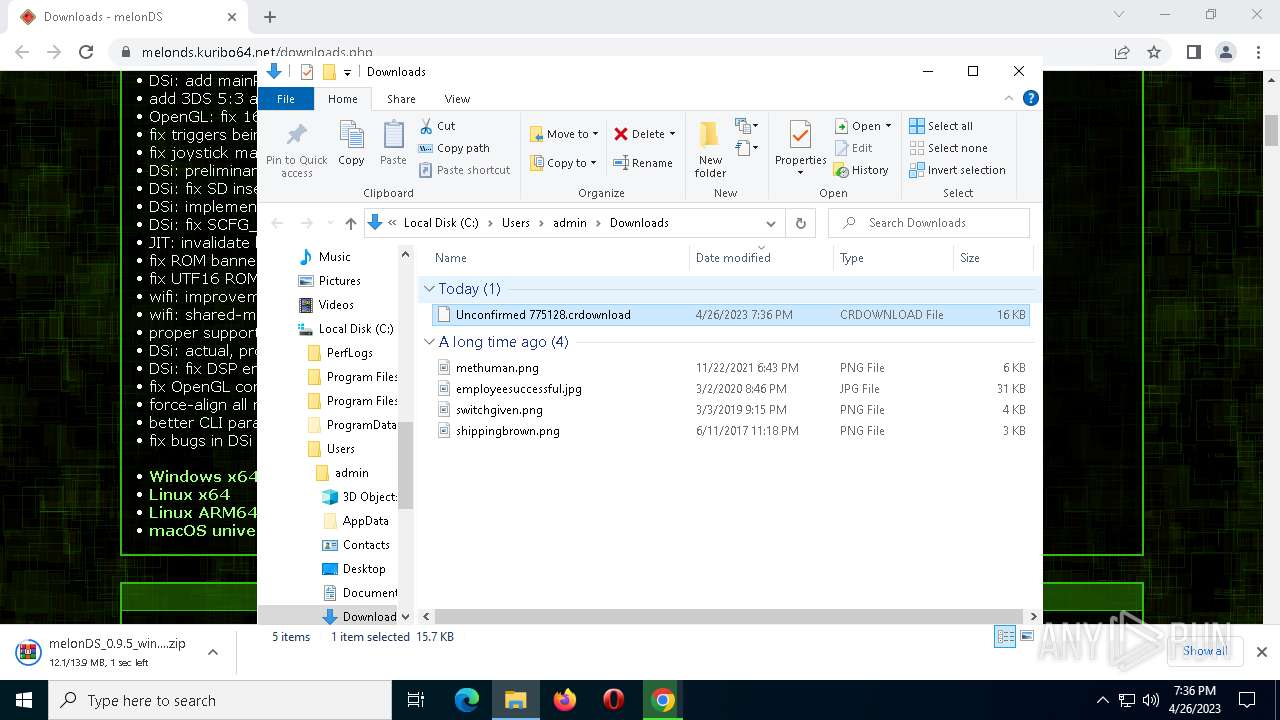
Task: Open melonDS zip download item
Action: (x=103, y=652)
